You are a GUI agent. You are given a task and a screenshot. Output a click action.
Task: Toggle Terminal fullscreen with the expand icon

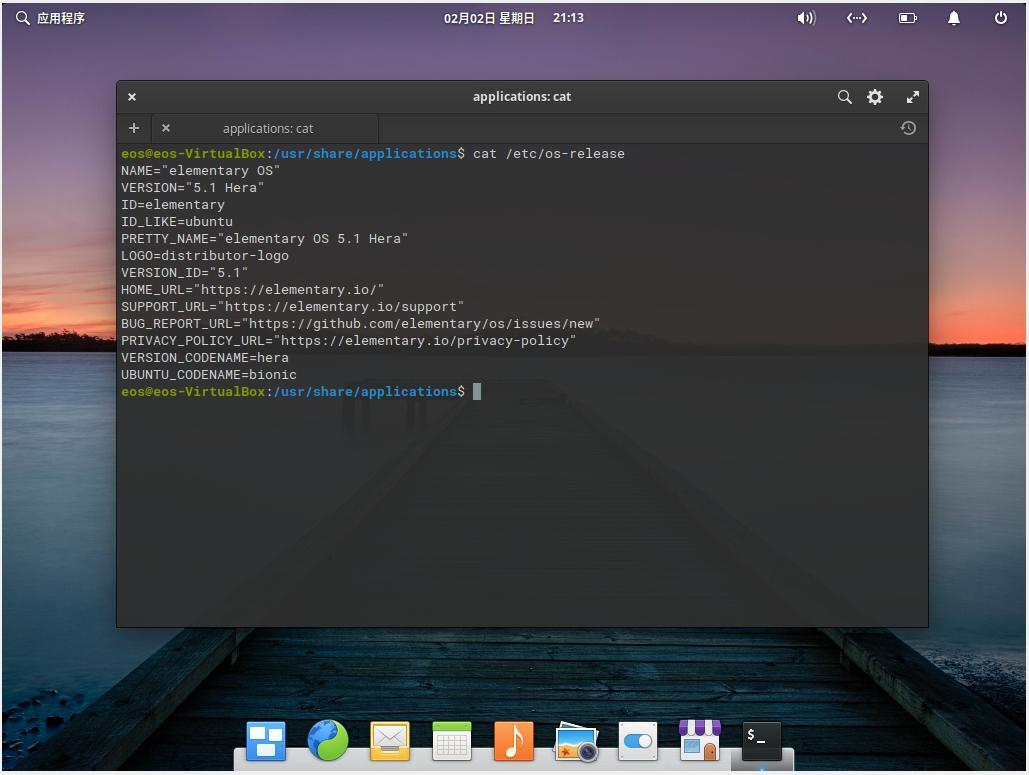tap(912, 97)
